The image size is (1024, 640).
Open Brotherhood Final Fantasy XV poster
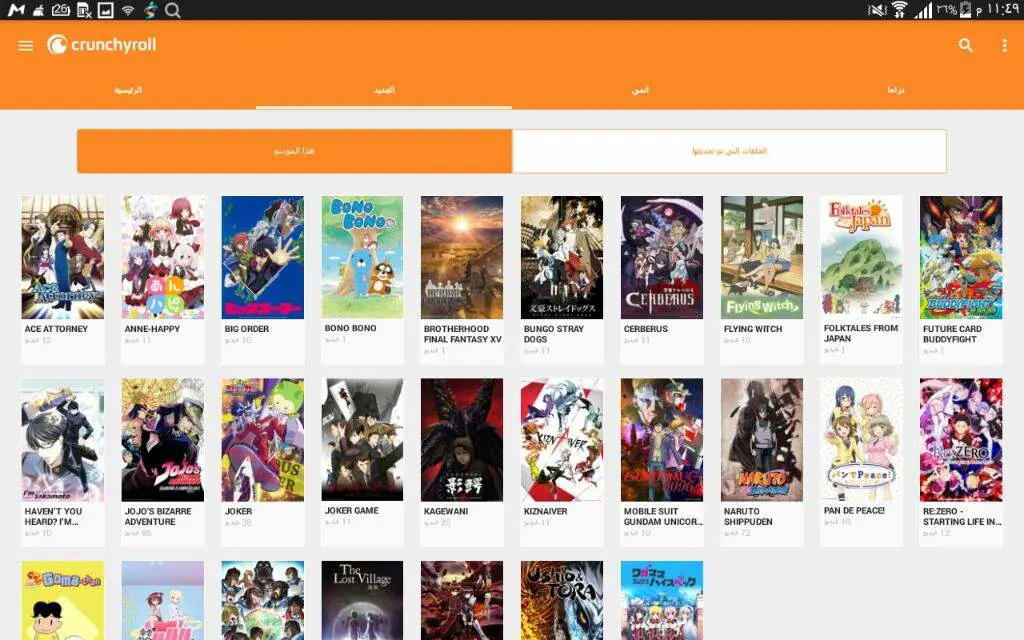462,257
